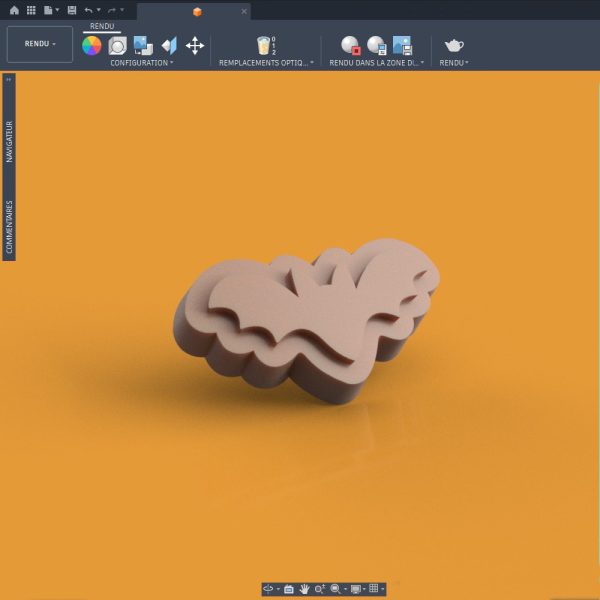Open in-canvas render settings icon
Screen dimensions: 600x600
[377, 46]
